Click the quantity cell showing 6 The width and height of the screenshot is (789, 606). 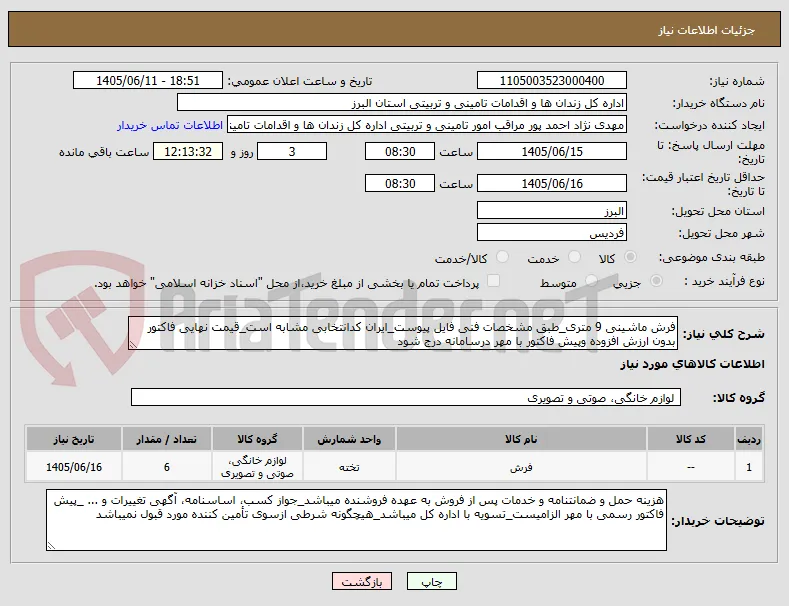167,467
